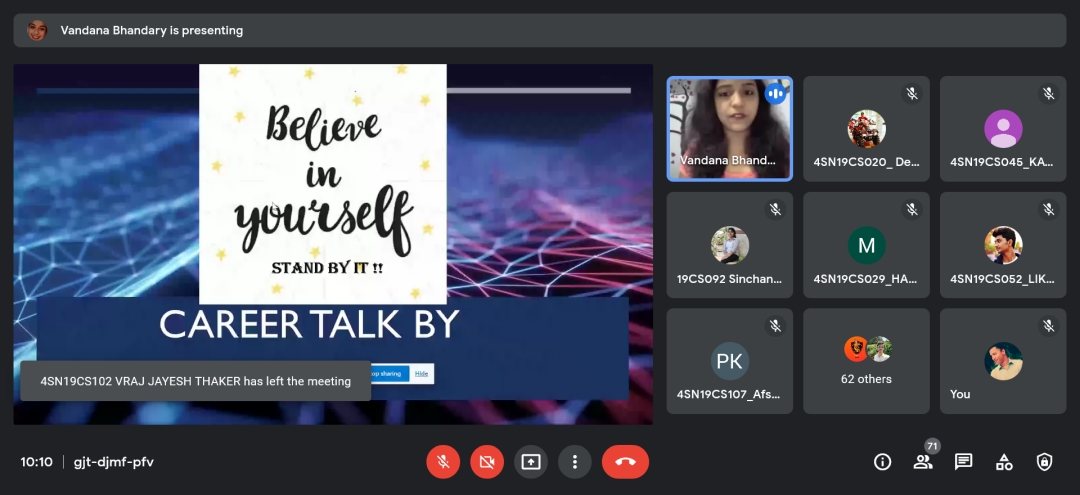Unmute the microphone in the call controls

point(443,461)
